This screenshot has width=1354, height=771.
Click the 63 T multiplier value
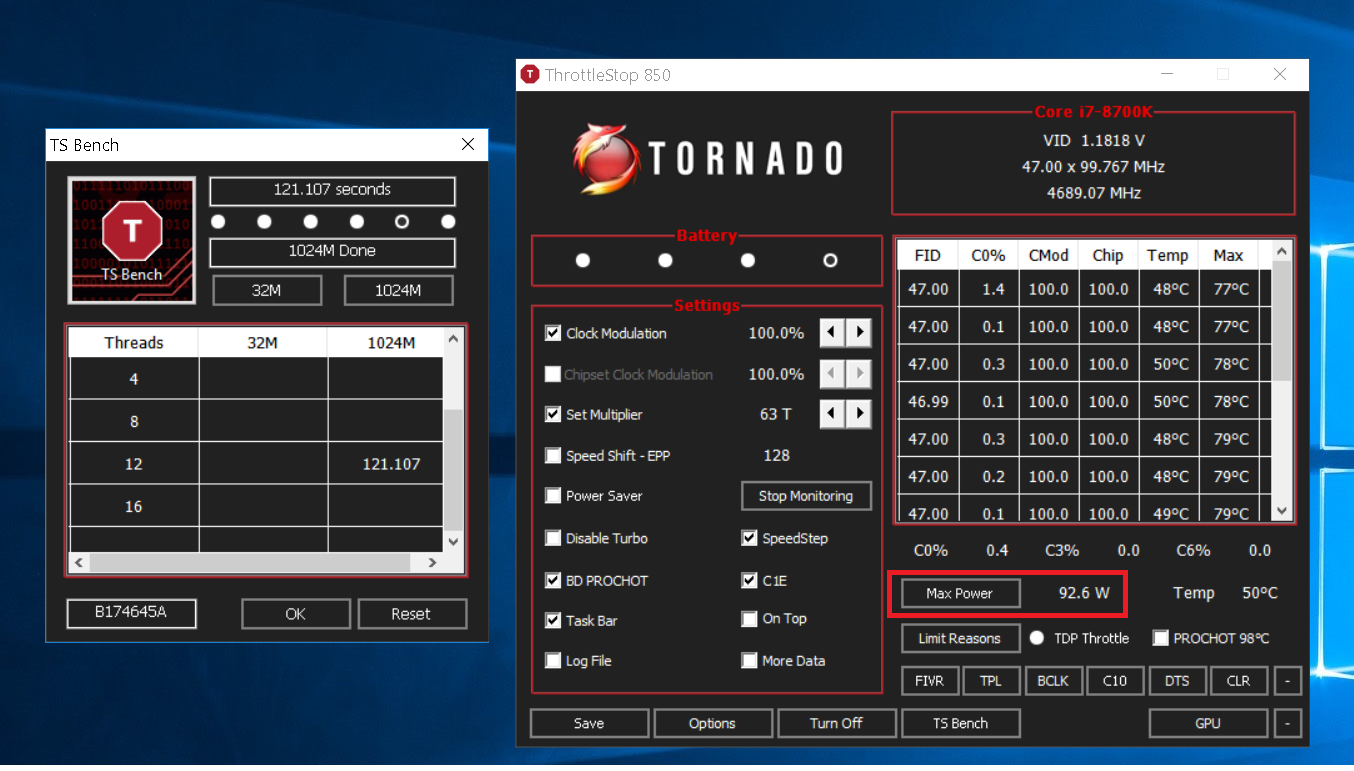click(x=775, y=414)
